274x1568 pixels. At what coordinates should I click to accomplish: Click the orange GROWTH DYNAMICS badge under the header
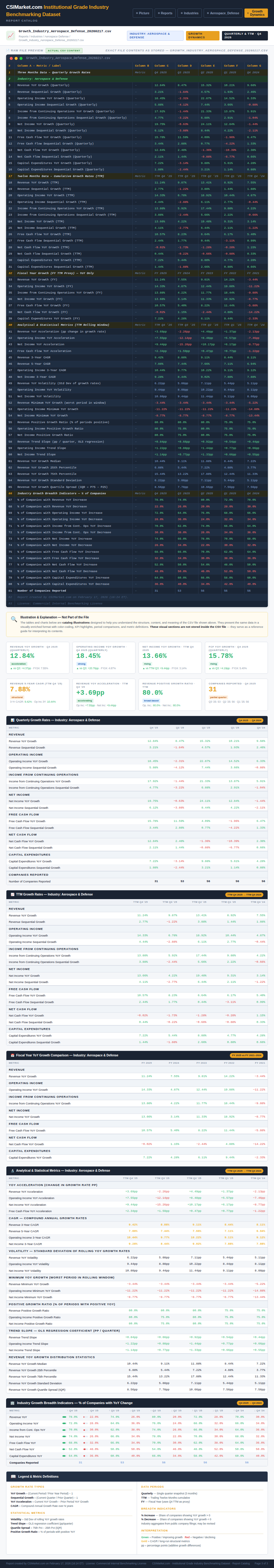202,35
